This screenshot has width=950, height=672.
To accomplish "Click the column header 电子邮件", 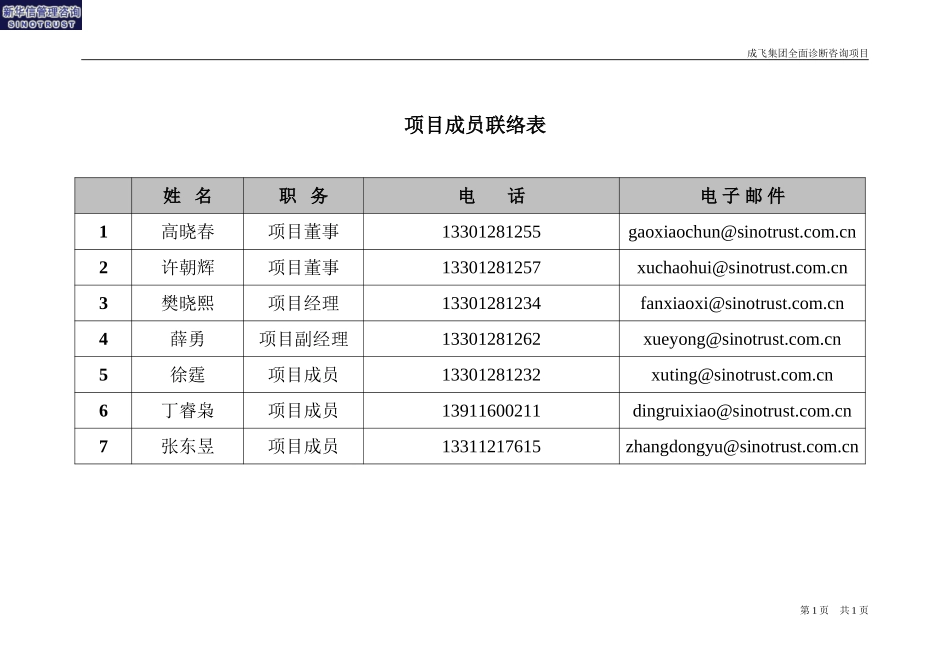I will click(x=742, y=196).
